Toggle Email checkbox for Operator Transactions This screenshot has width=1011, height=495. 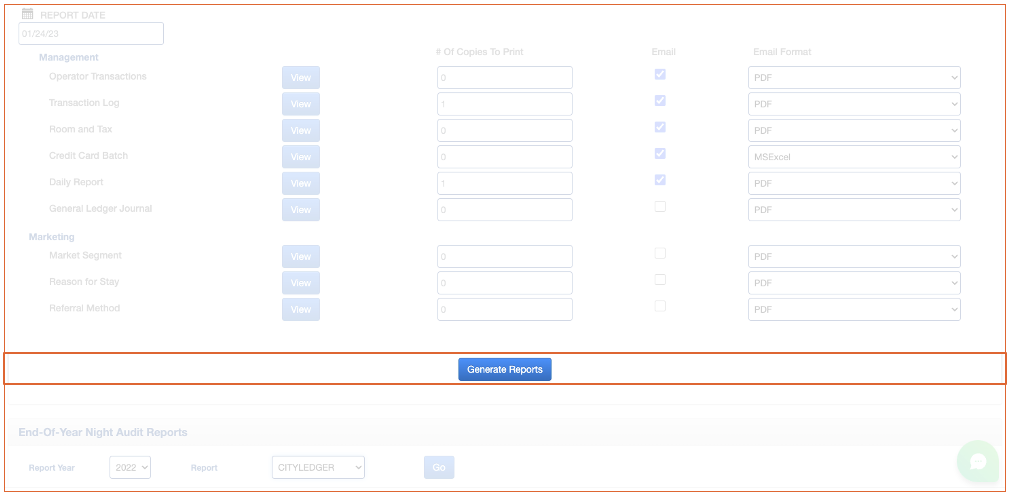(x=660, y=74)
